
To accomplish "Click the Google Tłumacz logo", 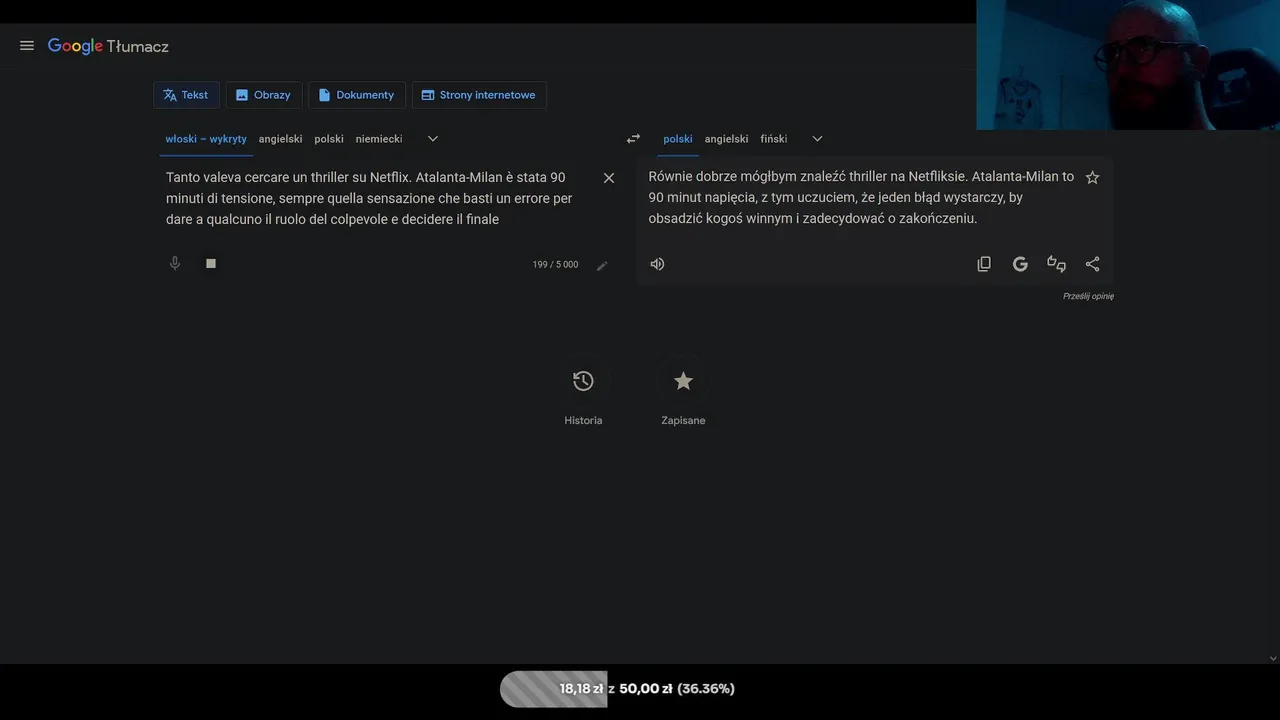I will coord(108,46).
